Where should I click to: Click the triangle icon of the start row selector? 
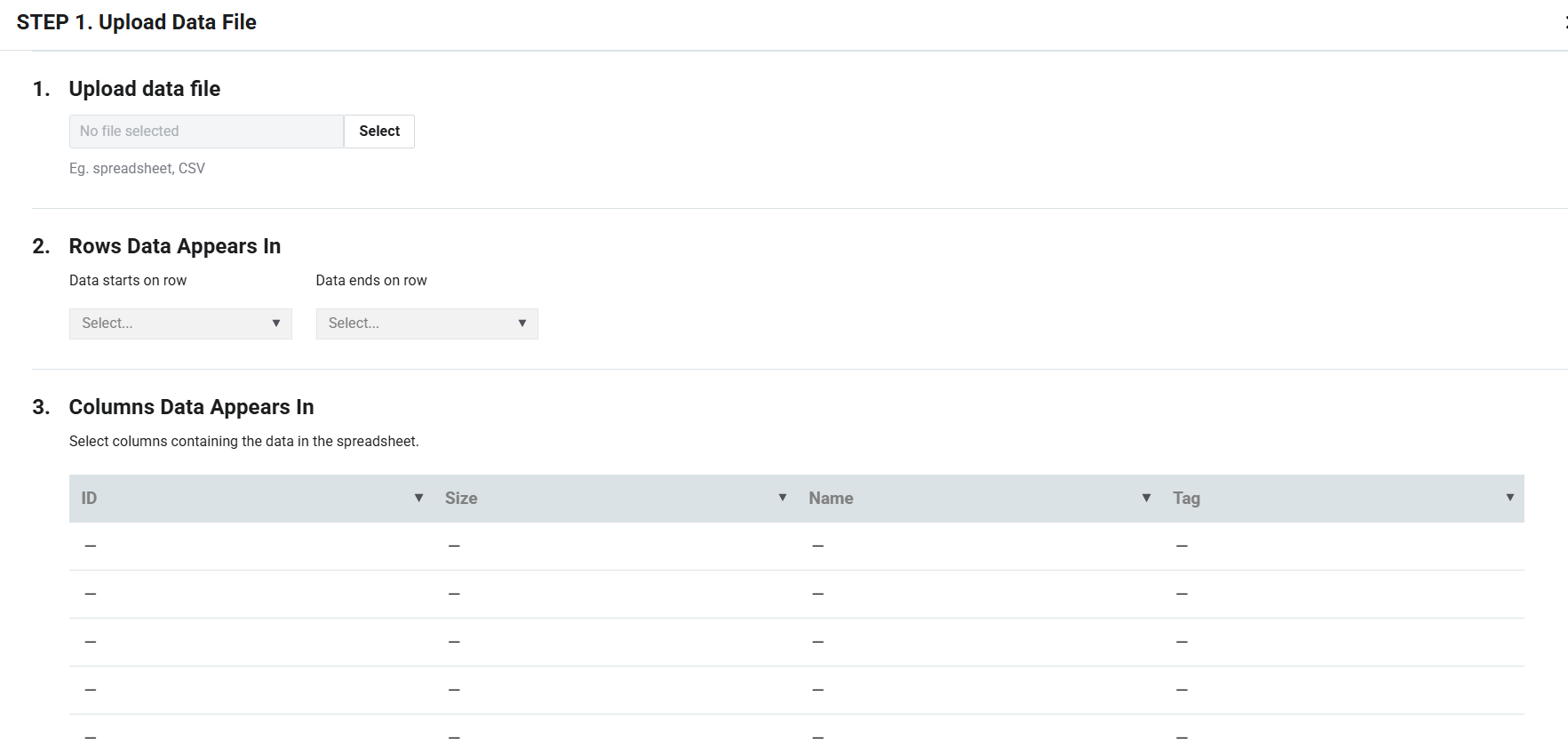[276, 324]
